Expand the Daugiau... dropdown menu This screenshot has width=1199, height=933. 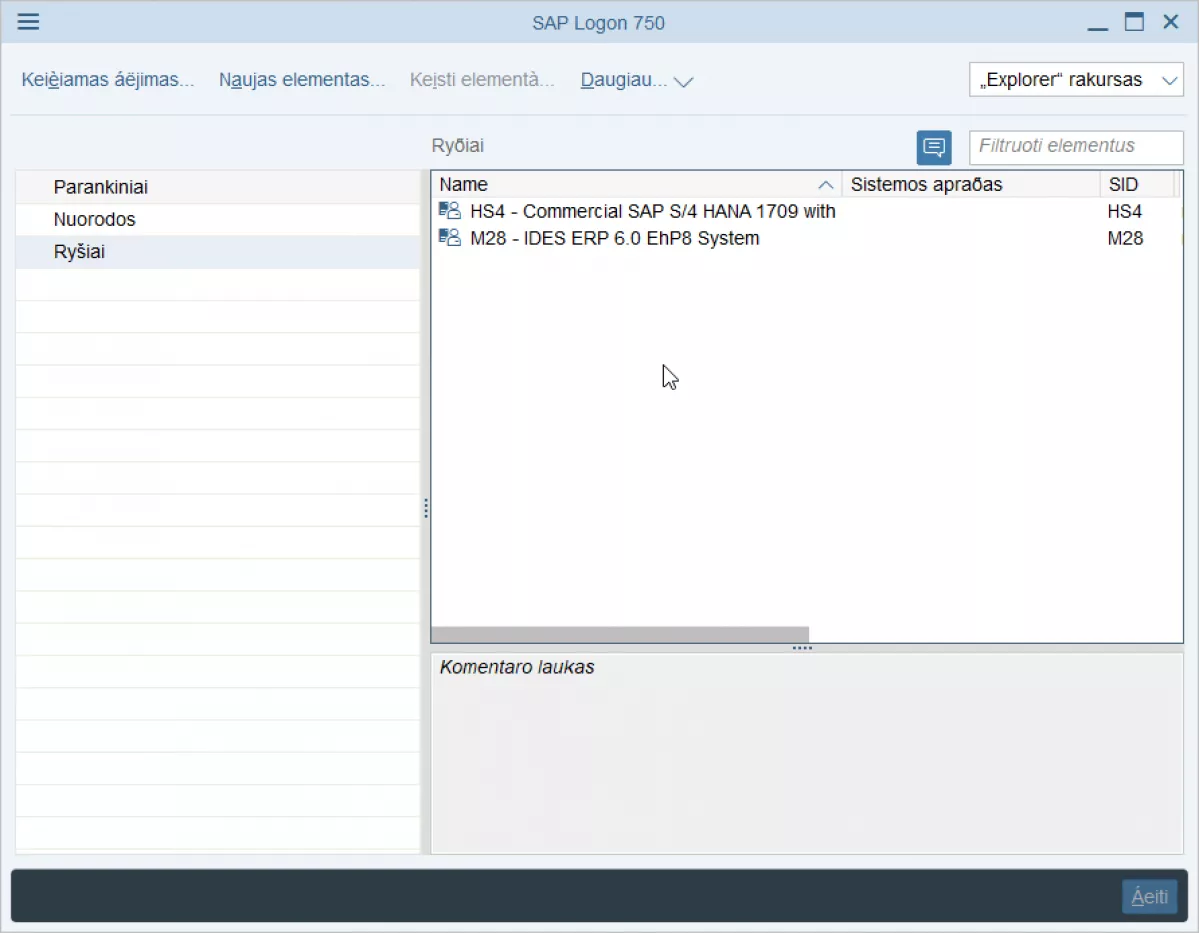click(636, 80)
